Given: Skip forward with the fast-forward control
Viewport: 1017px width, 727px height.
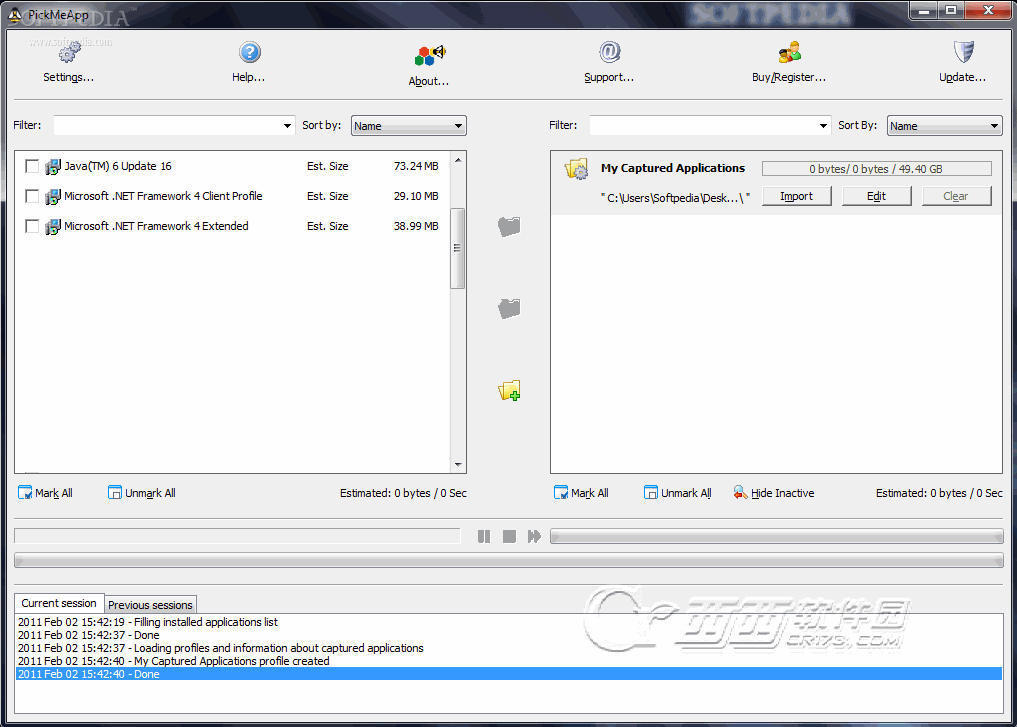Looking at the screenshot, I should click(534, 536).
